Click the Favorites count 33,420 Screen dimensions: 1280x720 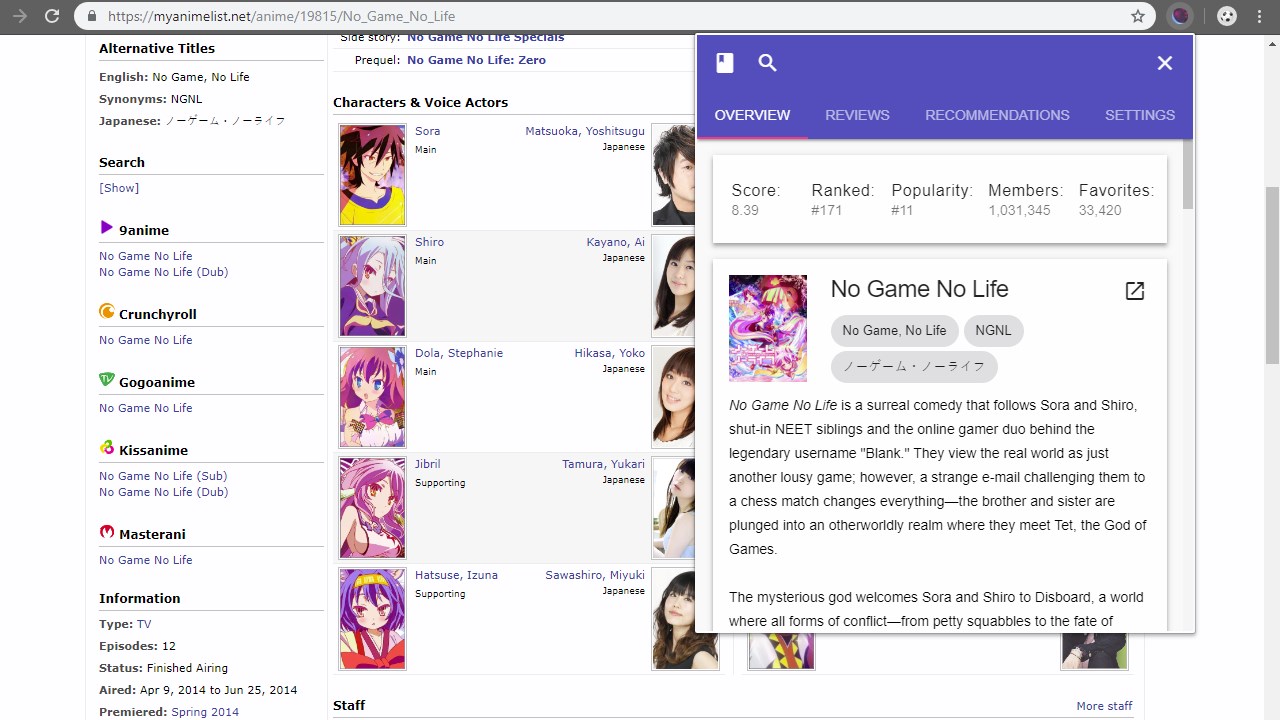(x=1100, y=210)
